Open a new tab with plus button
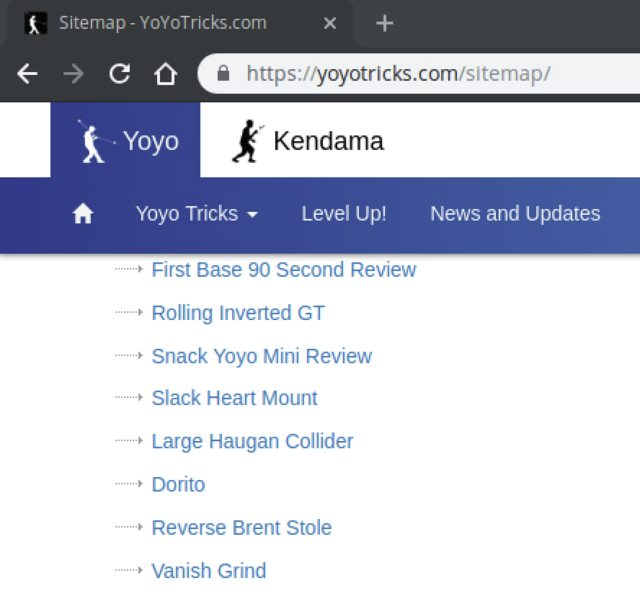640x591 pixels. click(384, 23)
